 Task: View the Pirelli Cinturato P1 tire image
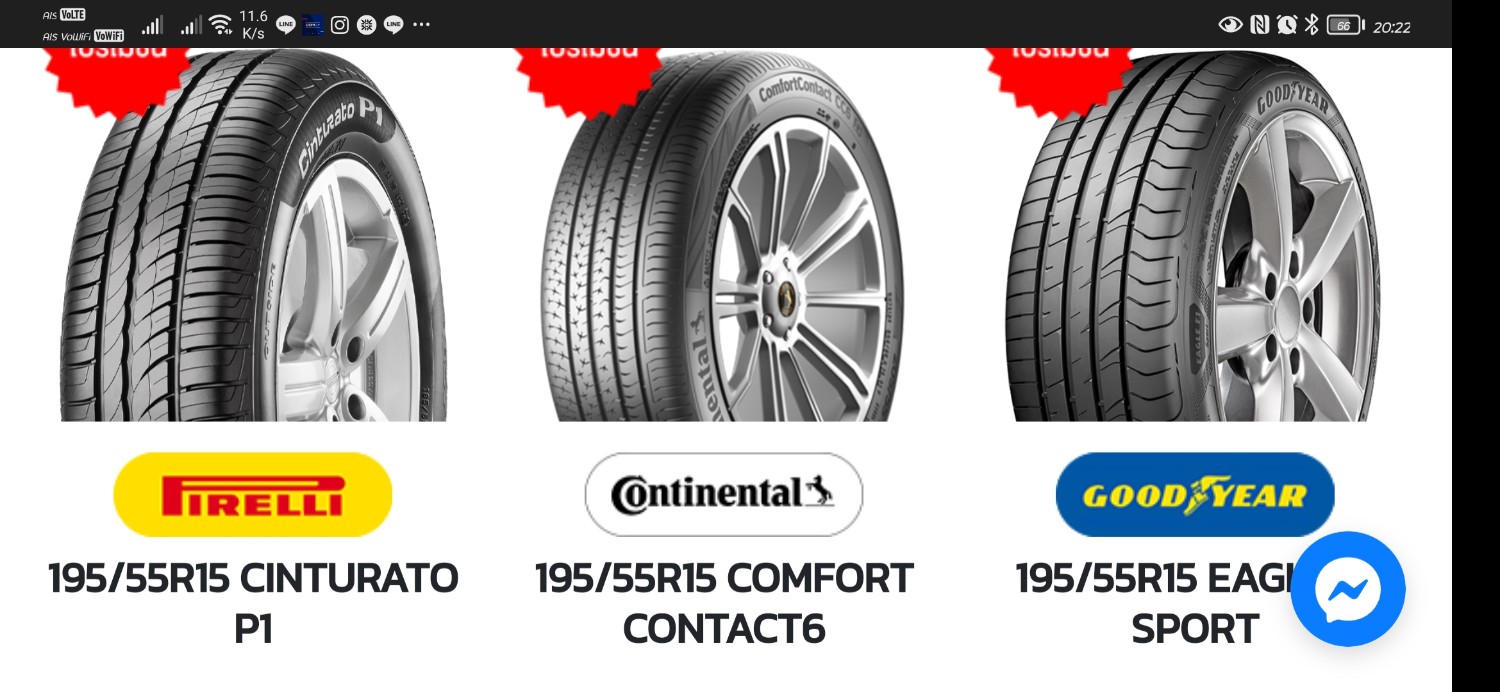pyautogui.click(x=253, y=235)
